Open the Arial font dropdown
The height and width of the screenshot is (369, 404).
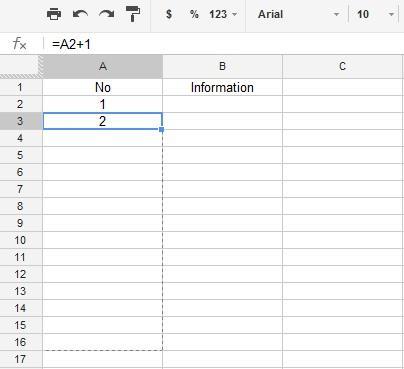point(298,14)
